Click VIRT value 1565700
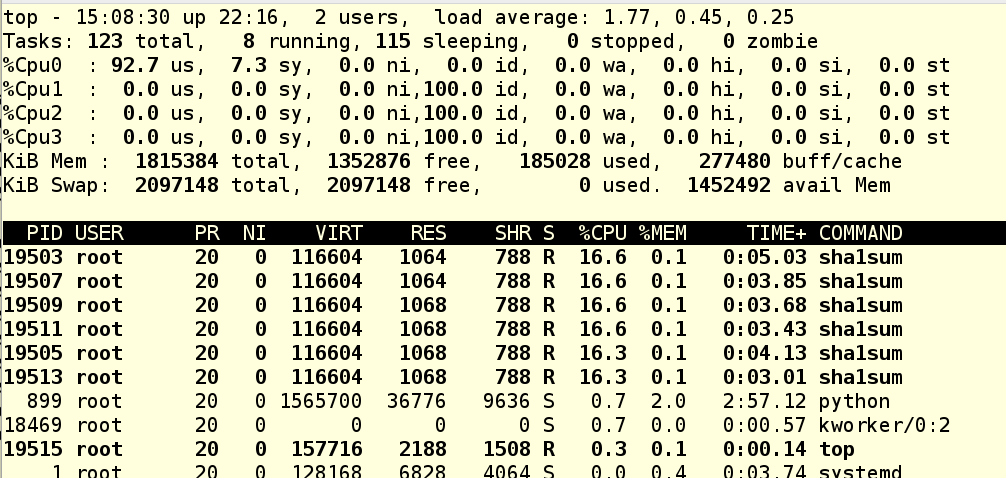The height and width of the screenshot is (478, 1006). coord(321,401)
